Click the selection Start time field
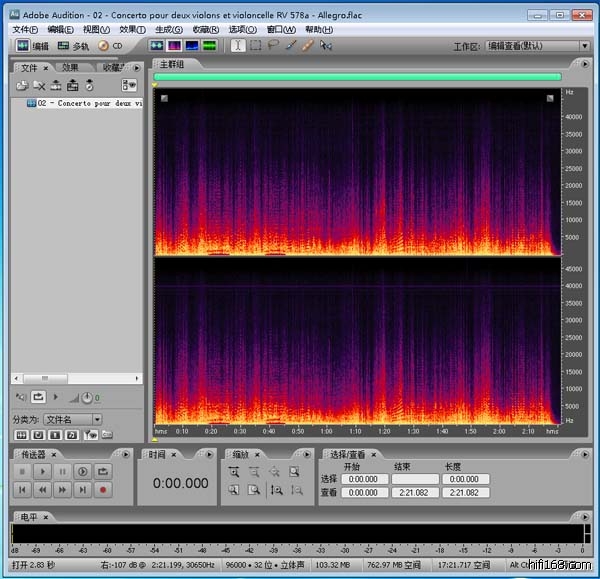The image size is (600, 579). pos(364,479)
